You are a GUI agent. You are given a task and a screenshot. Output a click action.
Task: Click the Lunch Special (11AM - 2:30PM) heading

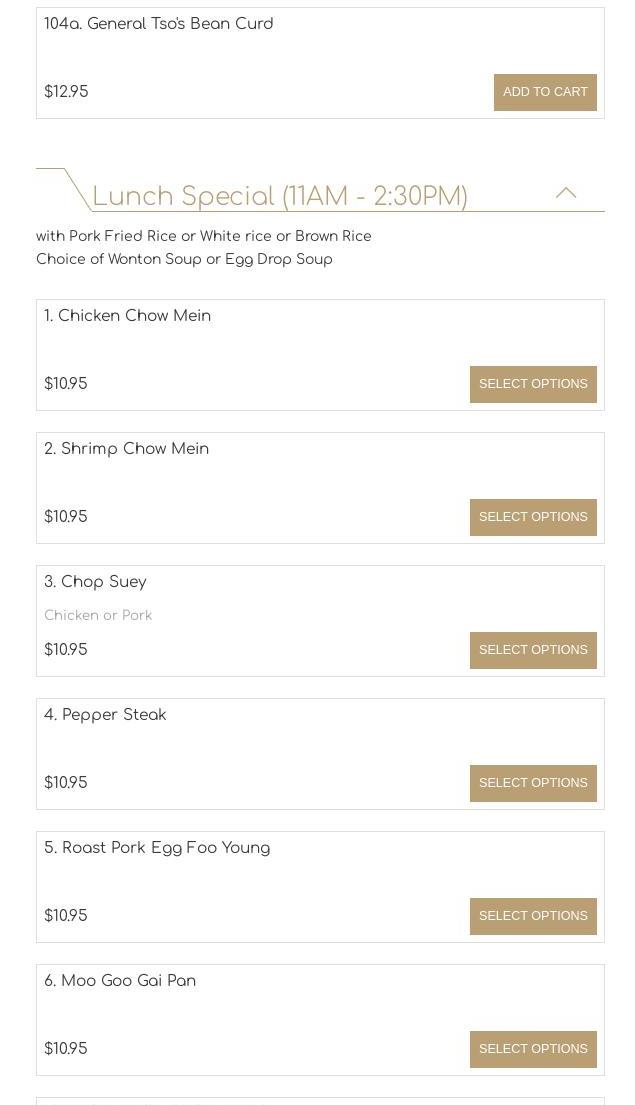[x=280, y=196]
